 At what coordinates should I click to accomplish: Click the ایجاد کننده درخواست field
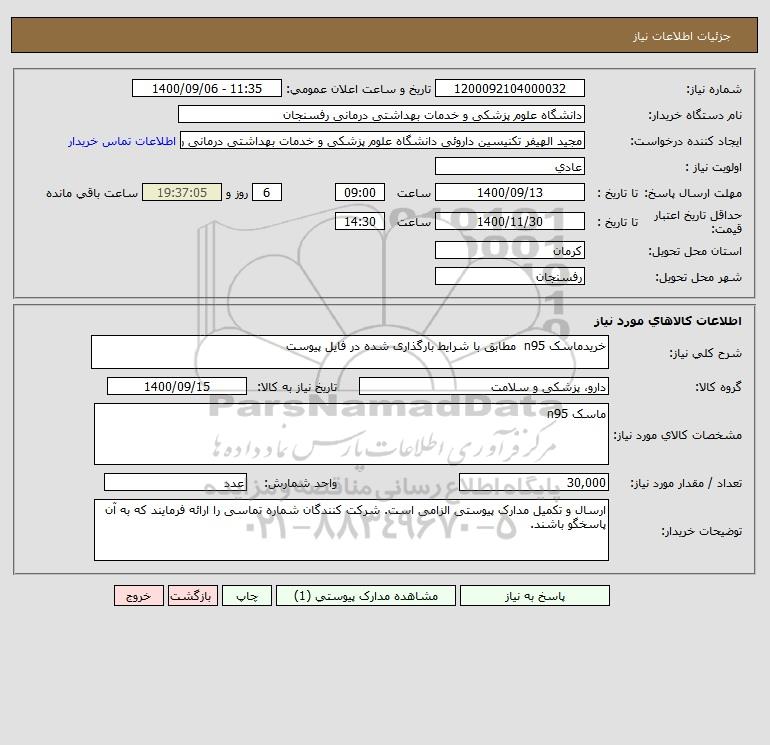tap(383, 140)
